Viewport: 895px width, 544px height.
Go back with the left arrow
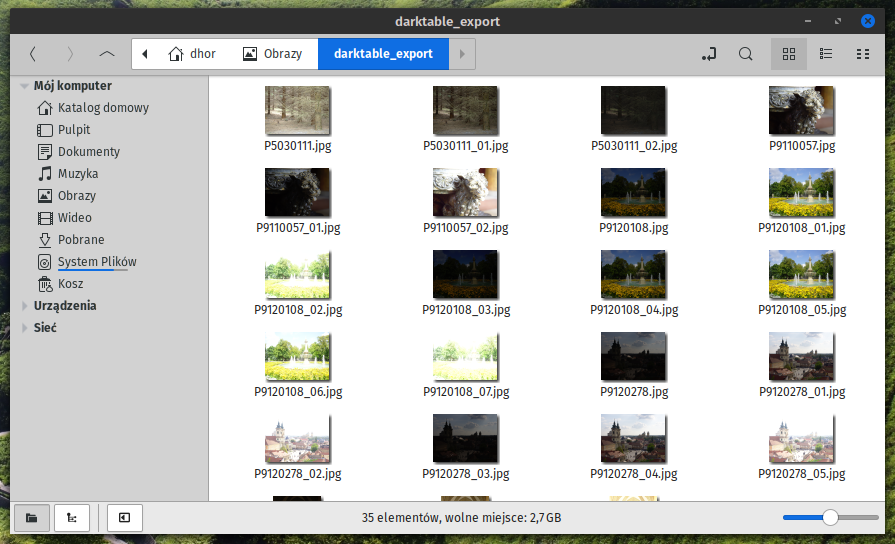(33, 54)
